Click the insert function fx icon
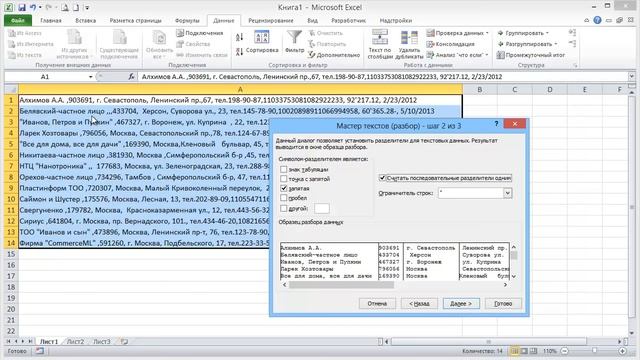 point(131,76)
